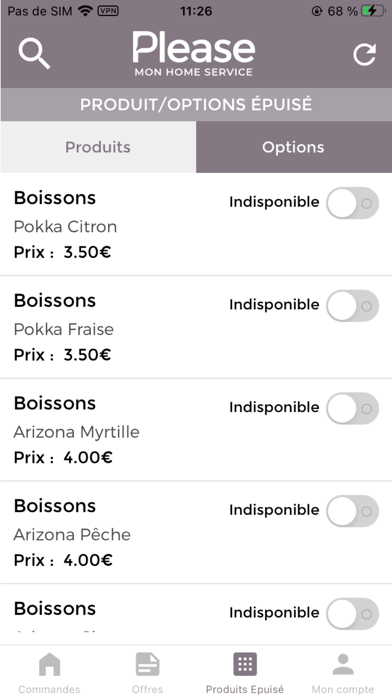Tap the search magnifier icon
This screenshot has width=392, height=696.
(34, 53)
